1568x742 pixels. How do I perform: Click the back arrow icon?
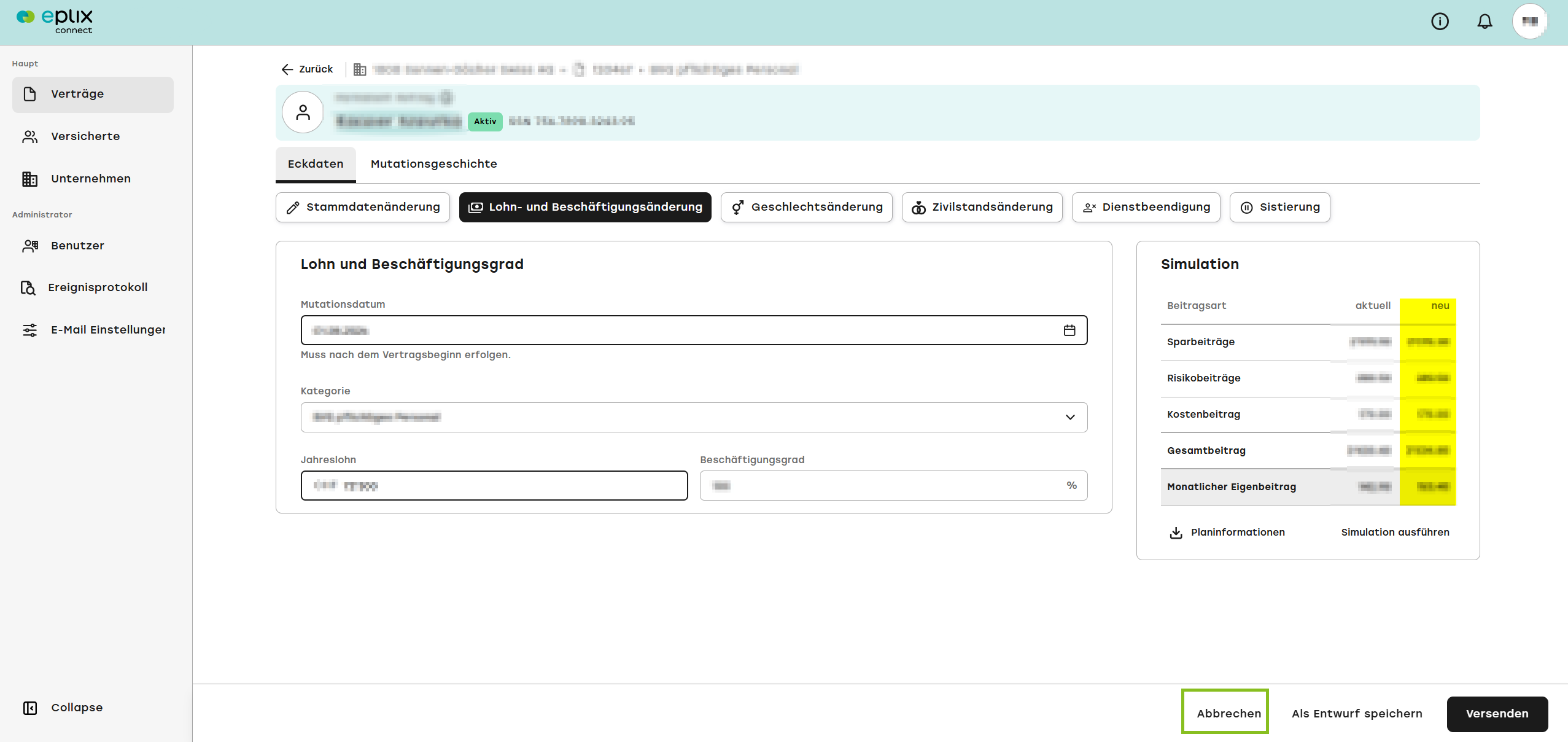[x=287, y=69]
